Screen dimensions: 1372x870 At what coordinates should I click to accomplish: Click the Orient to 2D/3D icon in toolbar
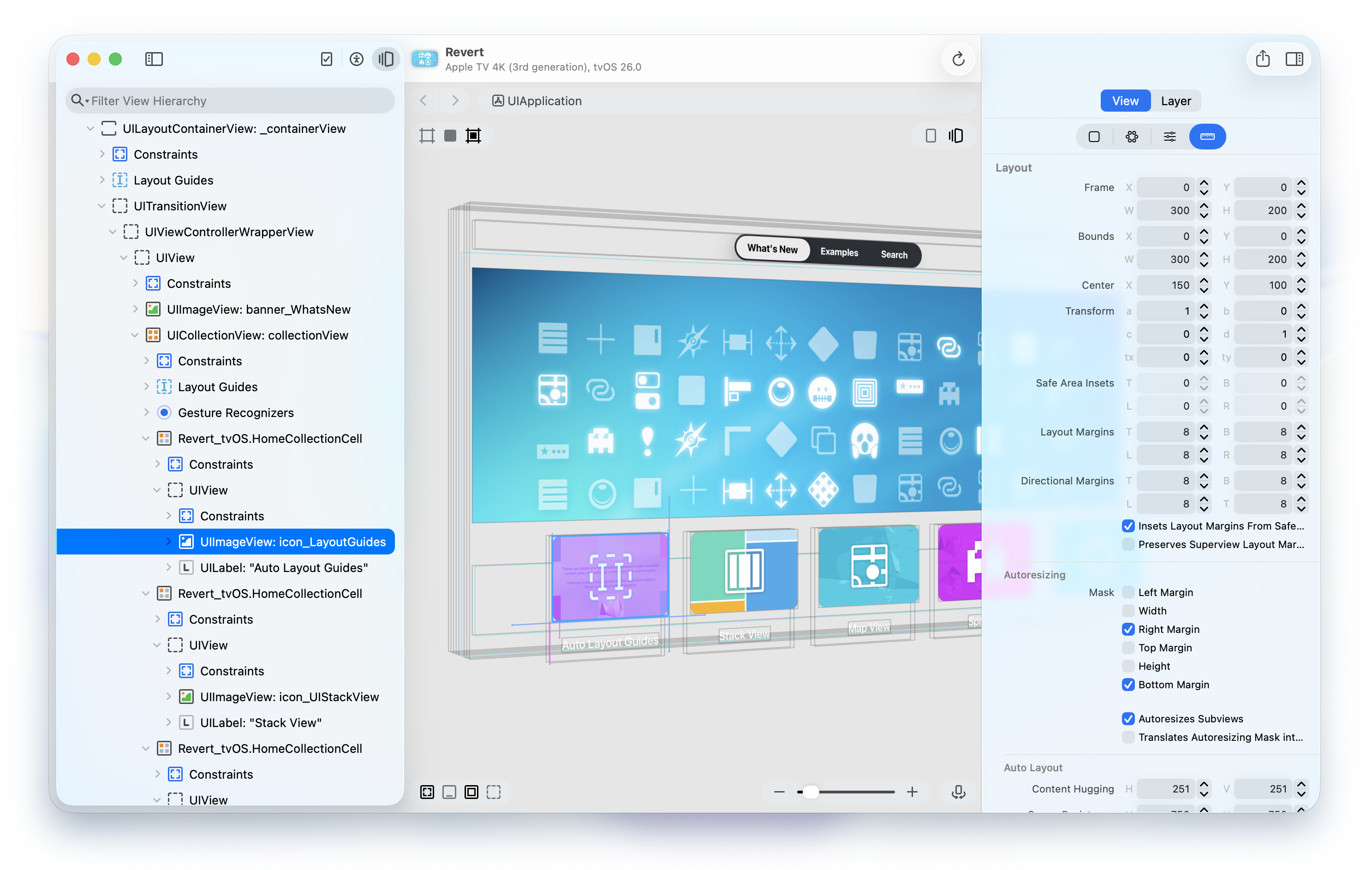coord(955,136)
